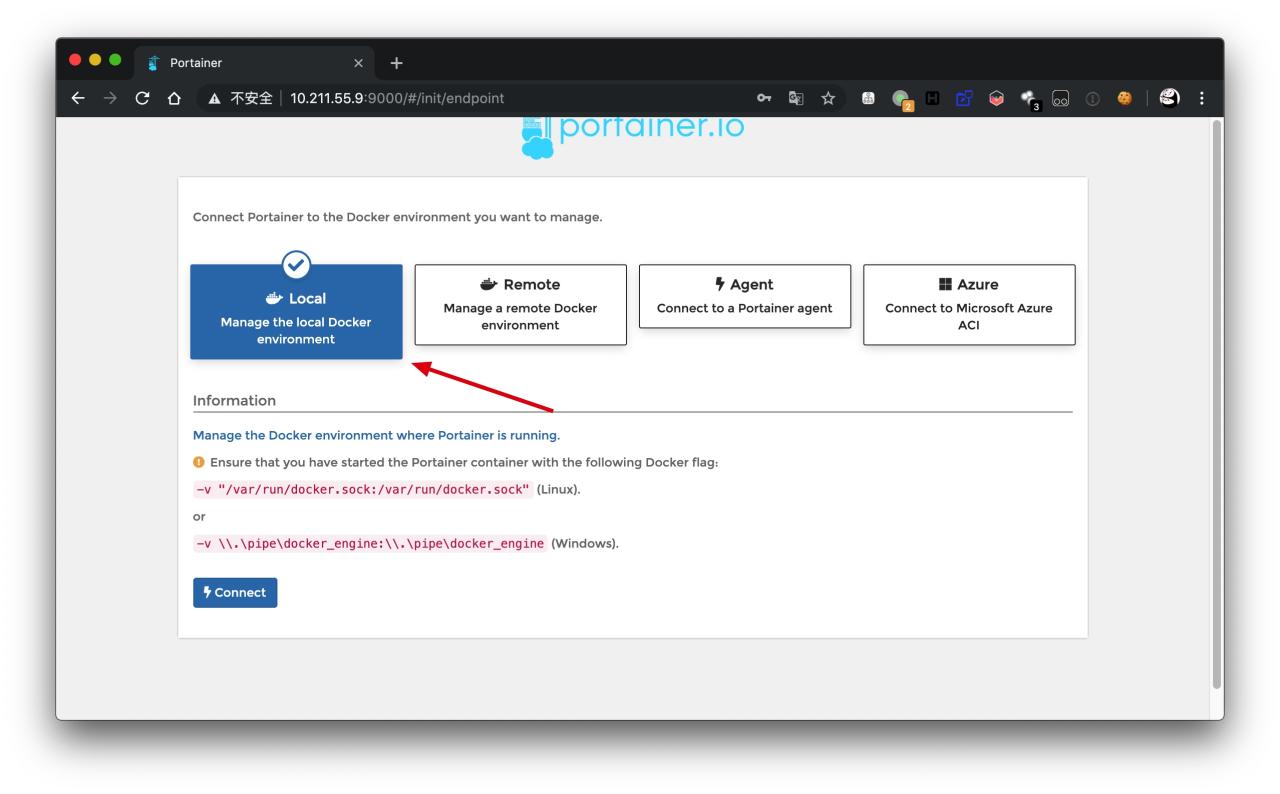Select the Portainer browser tab

pos(253,63)
